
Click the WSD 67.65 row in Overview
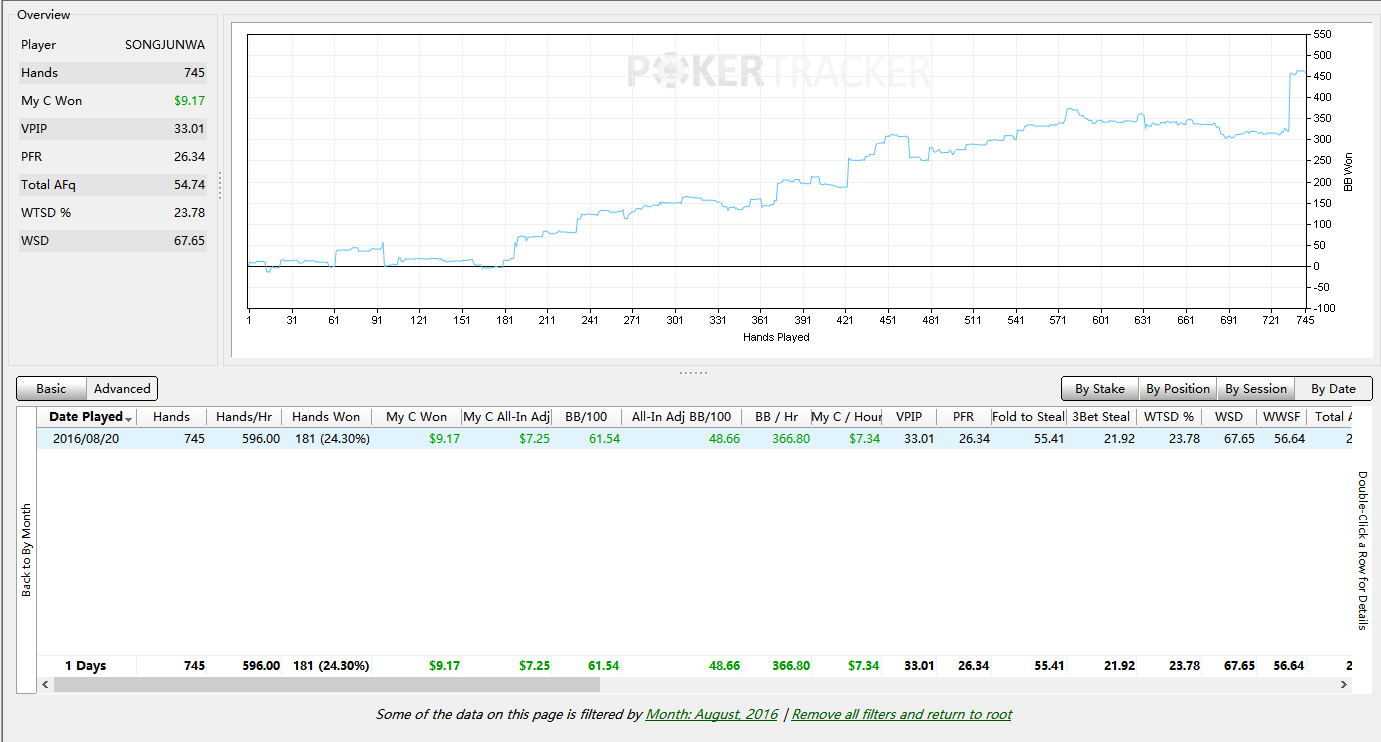[113, 241]
